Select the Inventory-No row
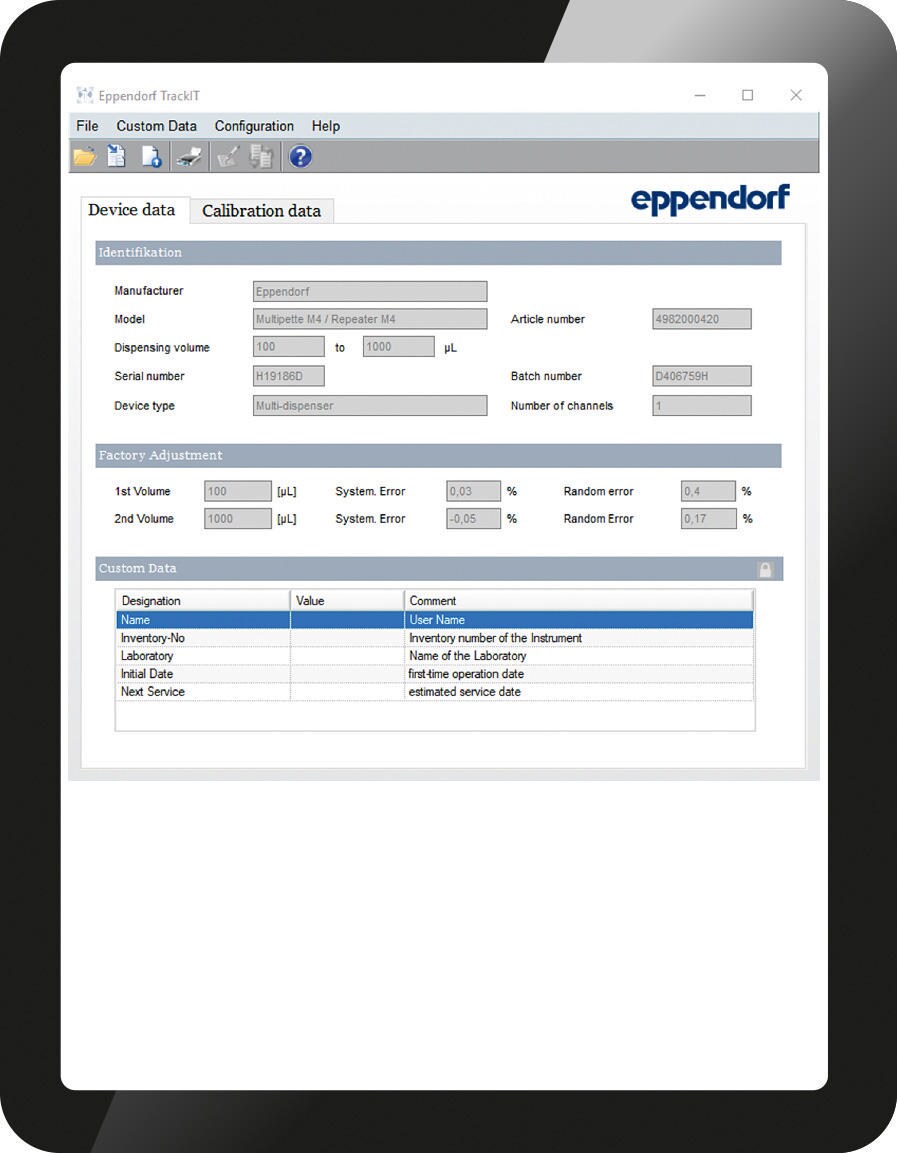 pos(435,638)
